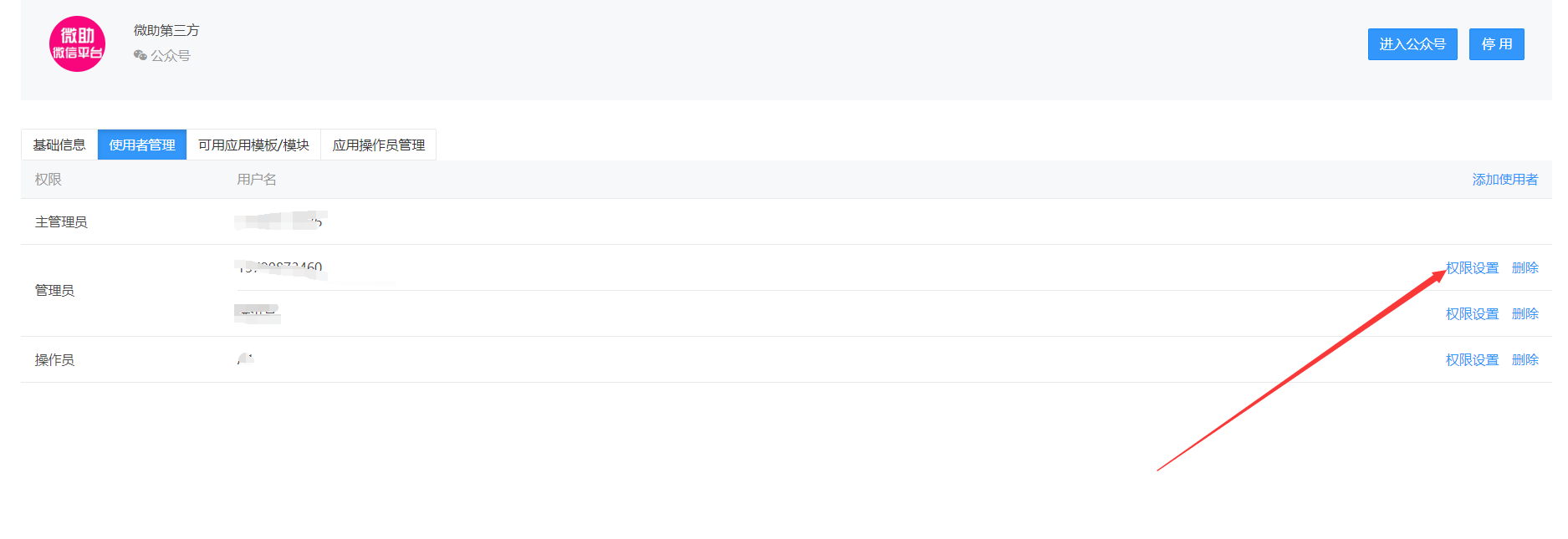Image resolution: width=1568 pixels, height=539 pixels.
Task: Open 权限设置 for the second 管理员 user
Action: click(1472, 313)
